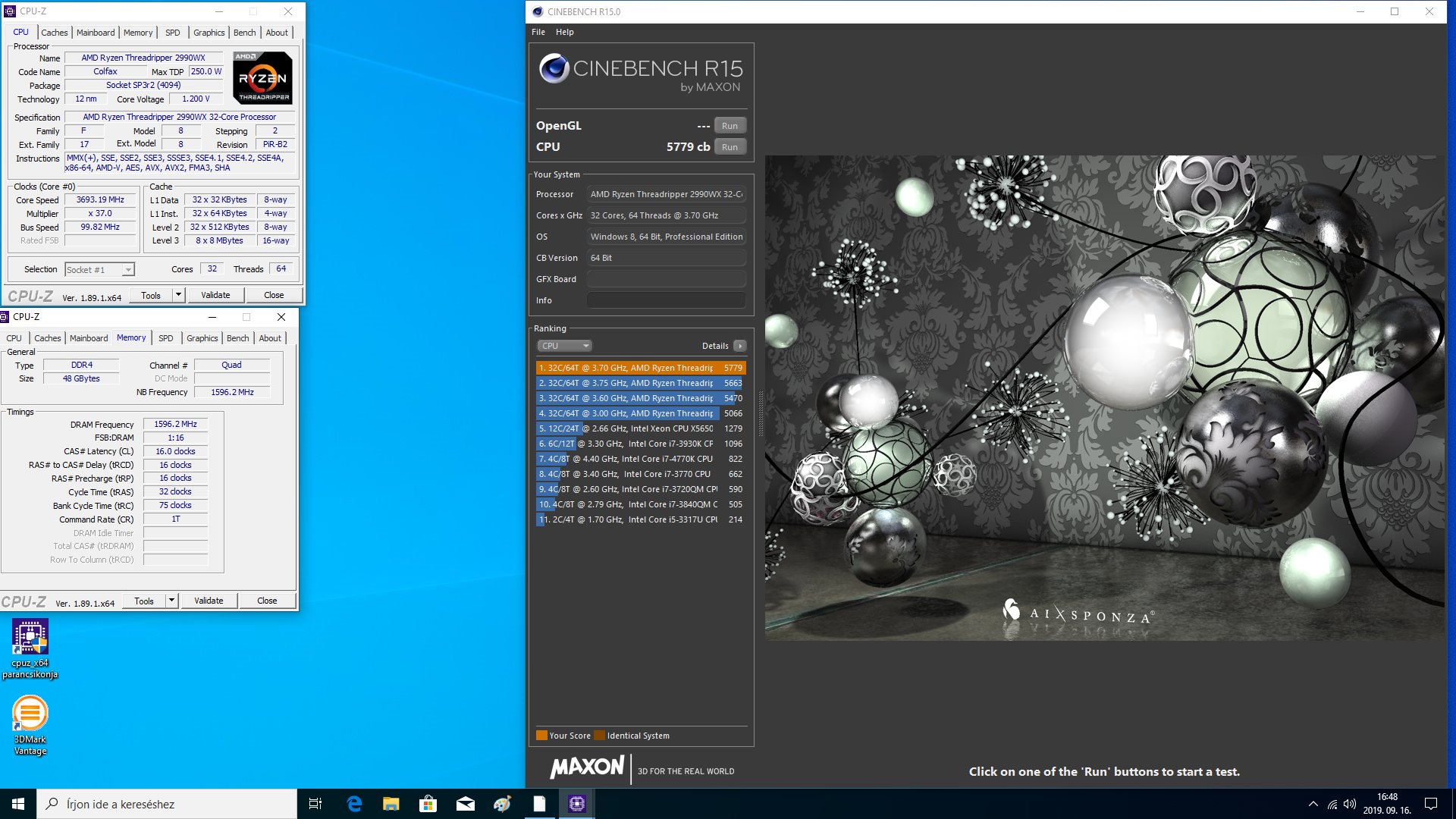Image resolution: width=1456 pixels, height=819 pixels.
Task: Click Close button in upper CPU-Z
Action: click(274, 295)
